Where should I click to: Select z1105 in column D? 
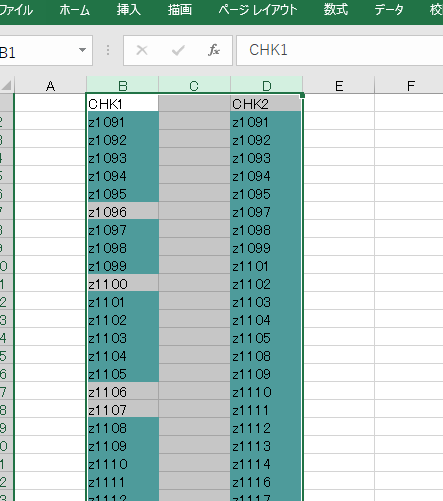click(266, 338)
